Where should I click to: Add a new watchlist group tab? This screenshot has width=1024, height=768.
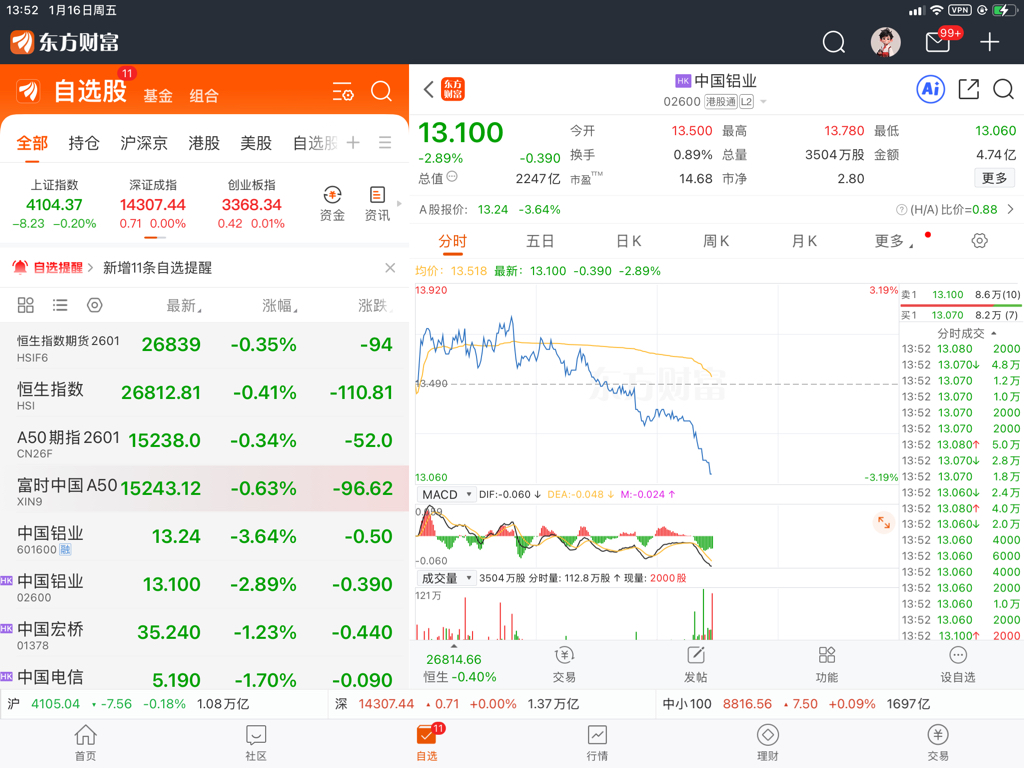pos(353,142)
